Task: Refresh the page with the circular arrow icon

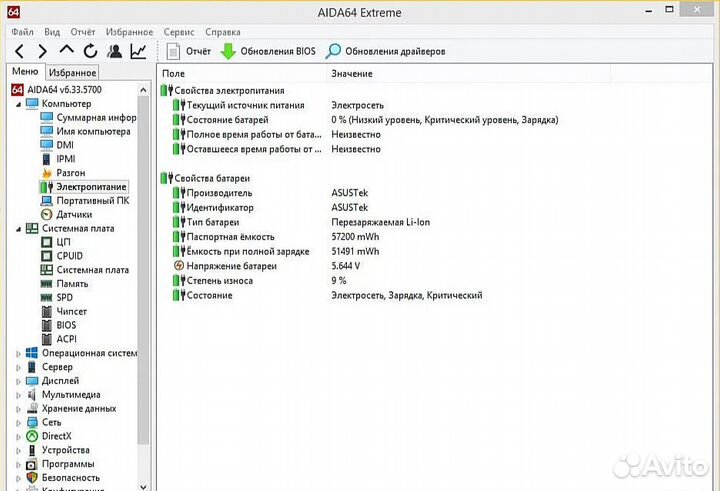Action: click(90, 51)
